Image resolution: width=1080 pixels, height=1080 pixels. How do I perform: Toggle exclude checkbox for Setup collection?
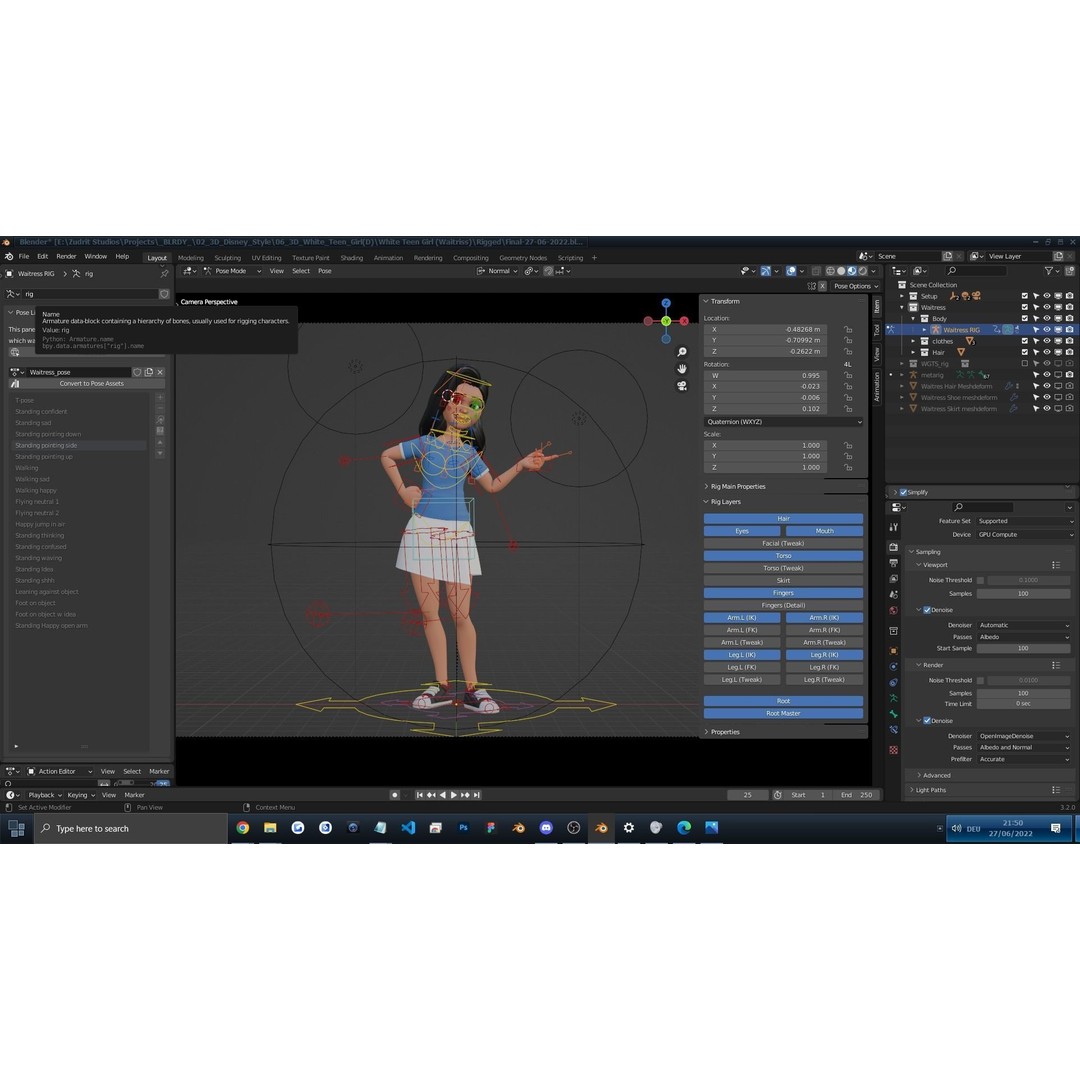click(1025, 295)
